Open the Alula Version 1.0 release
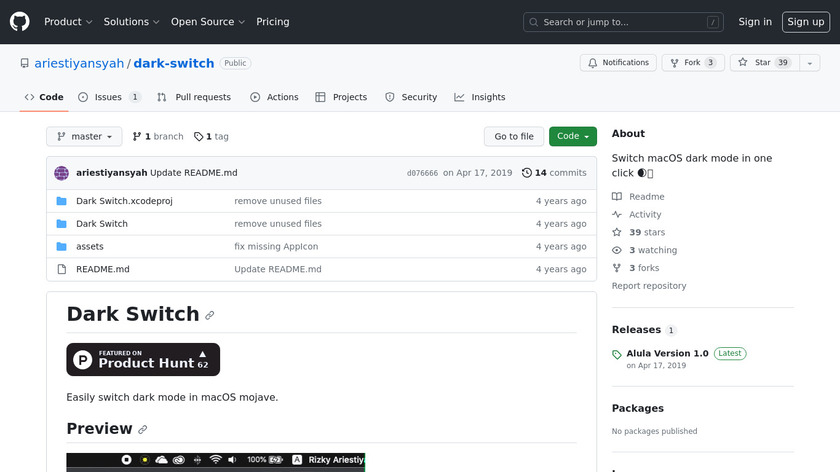The height and width of the screenshot is (472, 840). [x=668, y=354]
